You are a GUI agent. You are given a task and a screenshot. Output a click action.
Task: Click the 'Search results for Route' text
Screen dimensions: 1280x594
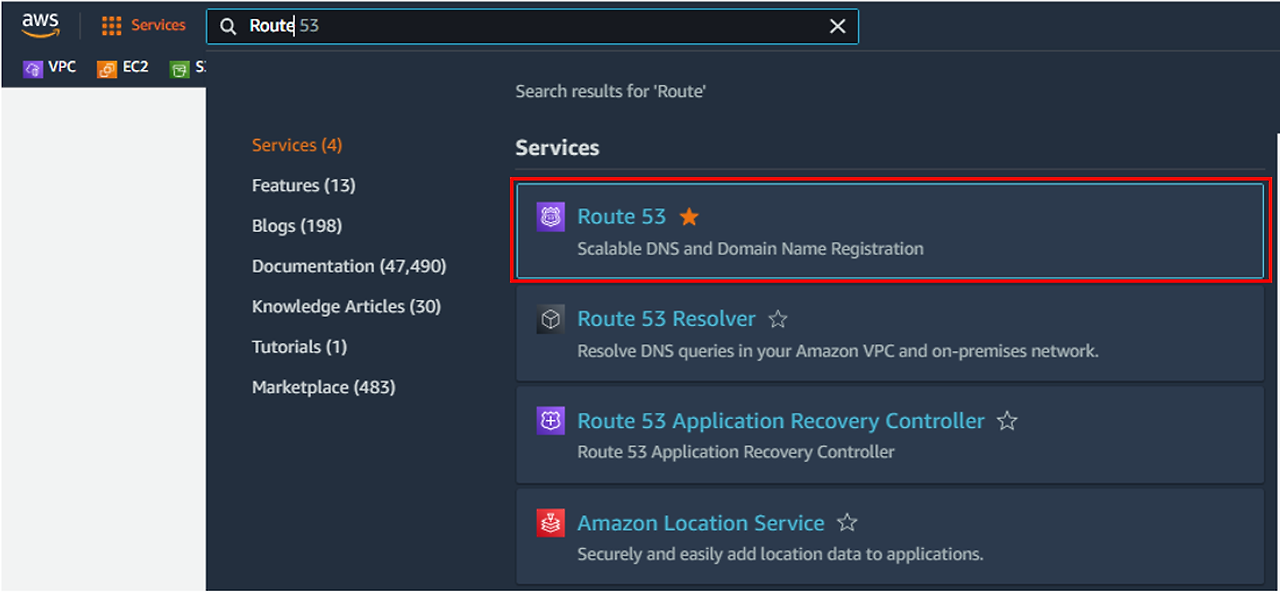[x=611, y=91]
